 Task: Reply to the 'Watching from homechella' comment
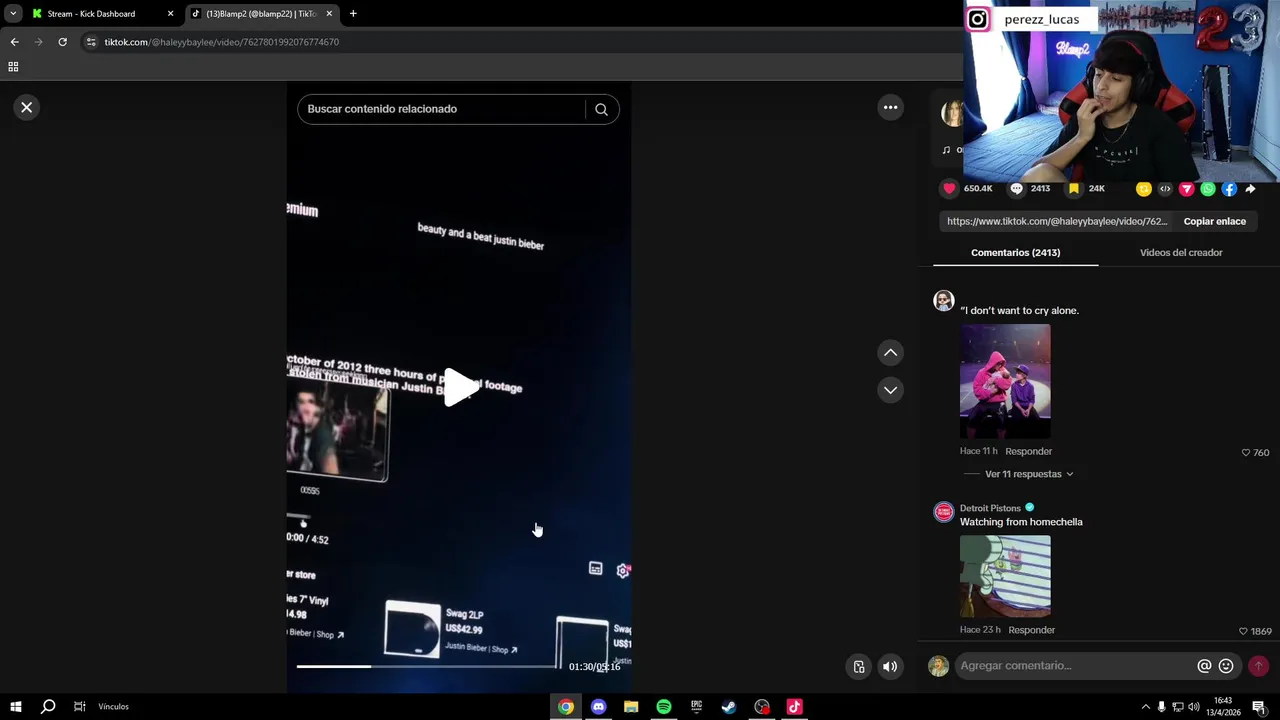pyautogui.click(x=1031, y=630)
